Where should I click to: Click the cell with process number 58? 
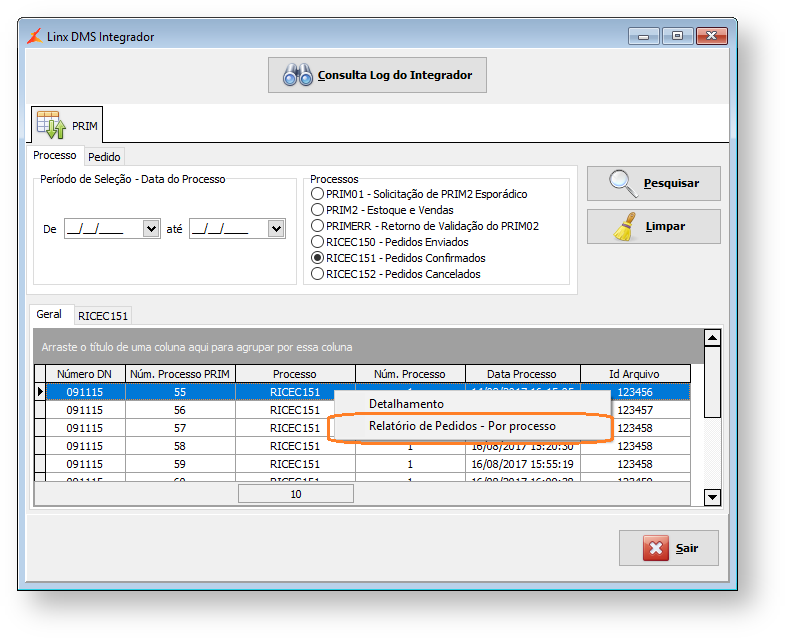[x=180, y=446]
